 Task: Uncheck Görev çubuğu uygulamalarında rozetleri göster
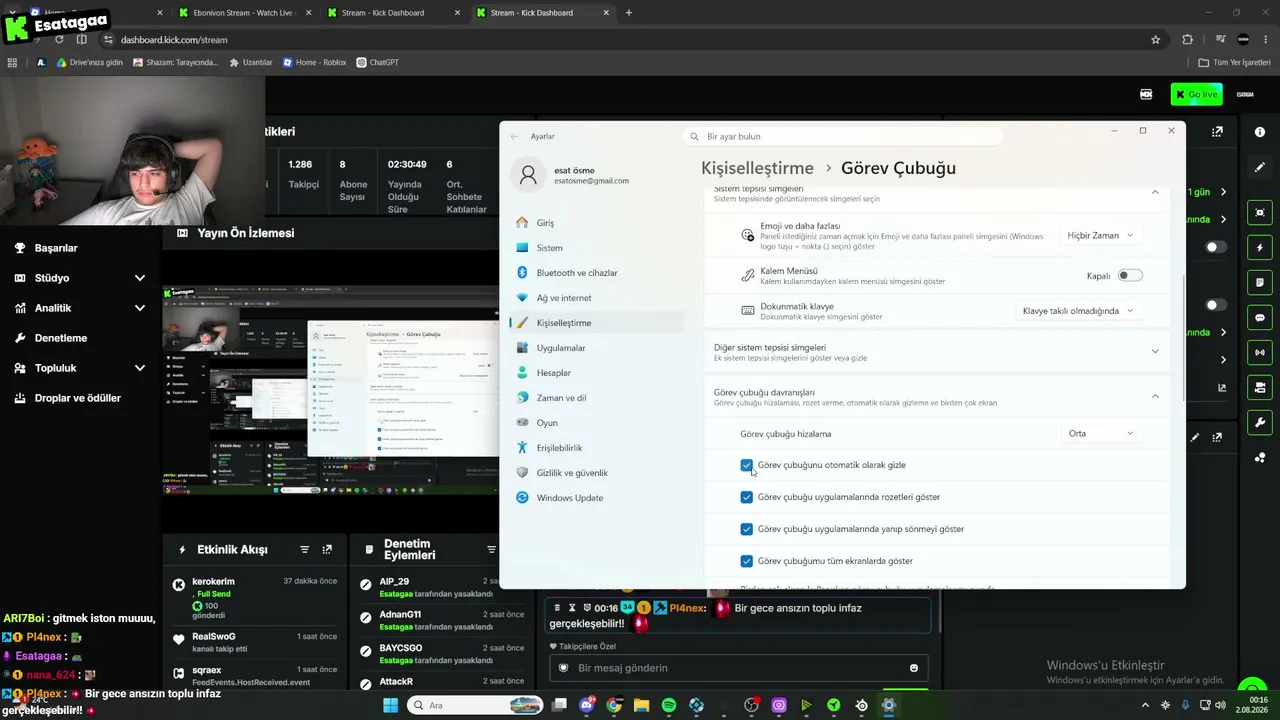click(747, 497)
